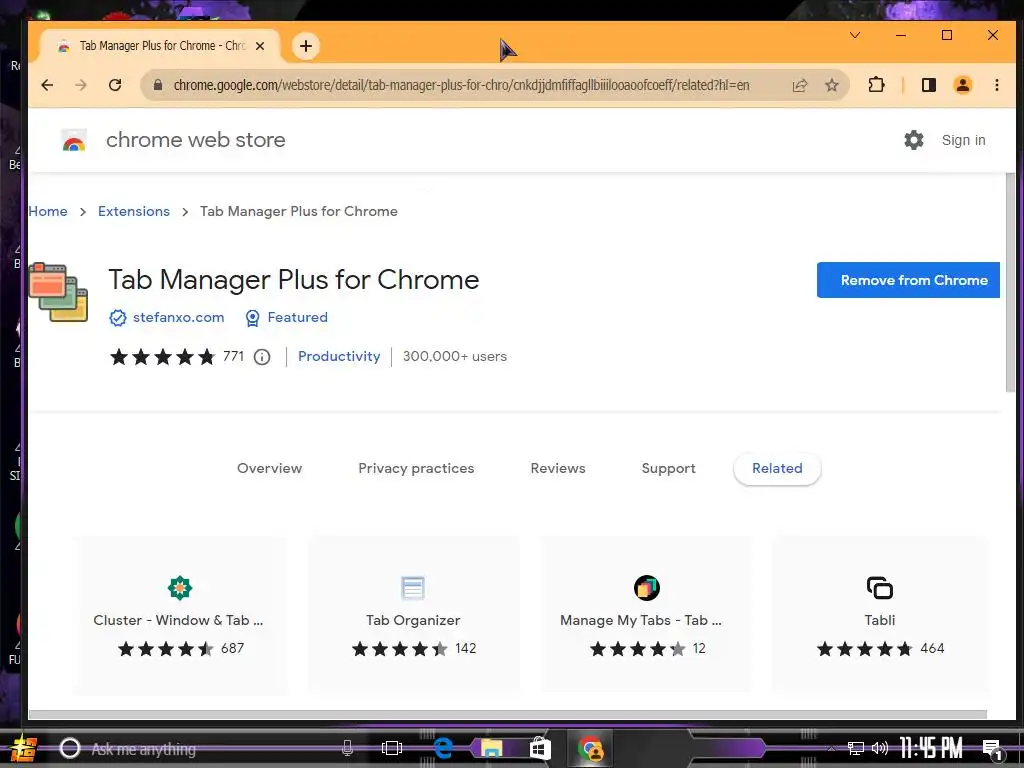Image resolution: width=1024 pixels, height=768 pixels.
Task: Click the 771 ratings star row
Action: 162,357
